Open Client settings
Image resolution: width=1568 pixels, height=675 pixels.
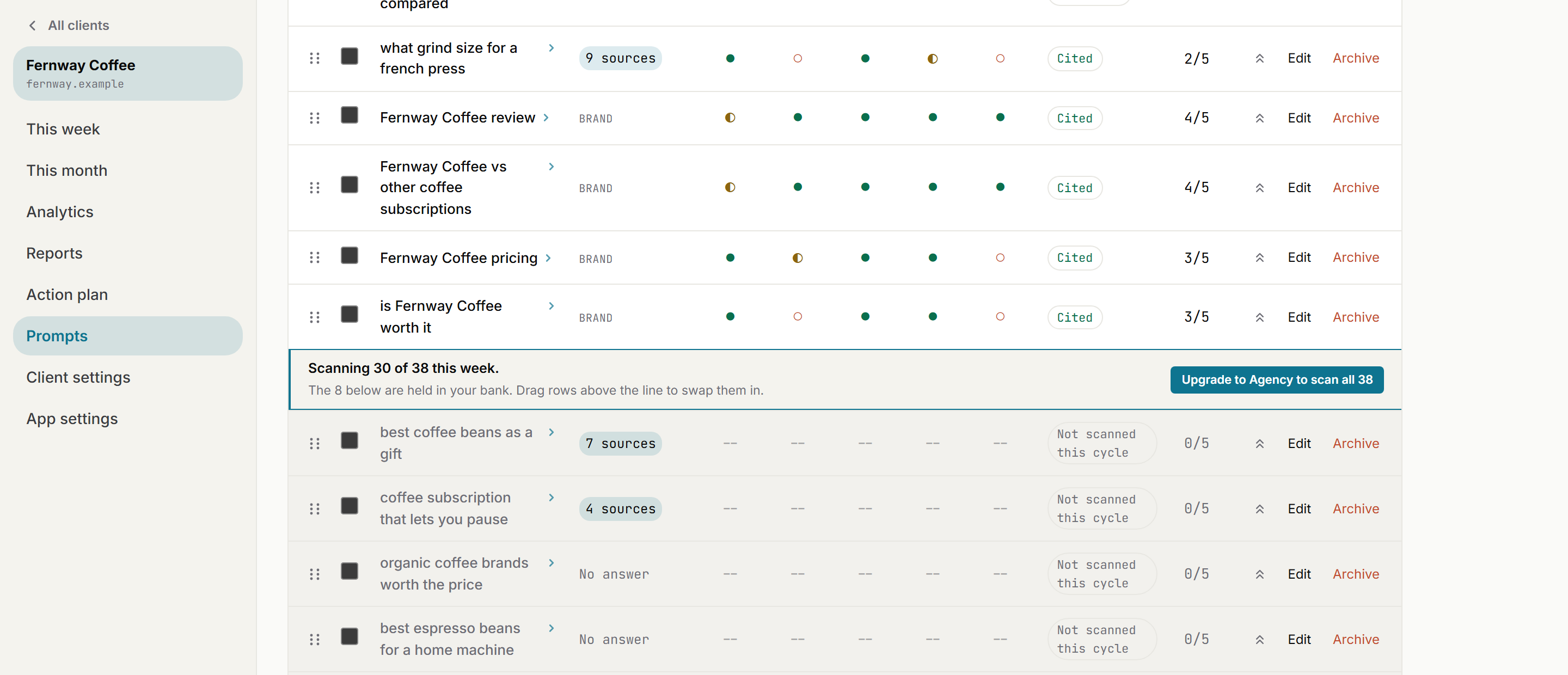(128, 377)
